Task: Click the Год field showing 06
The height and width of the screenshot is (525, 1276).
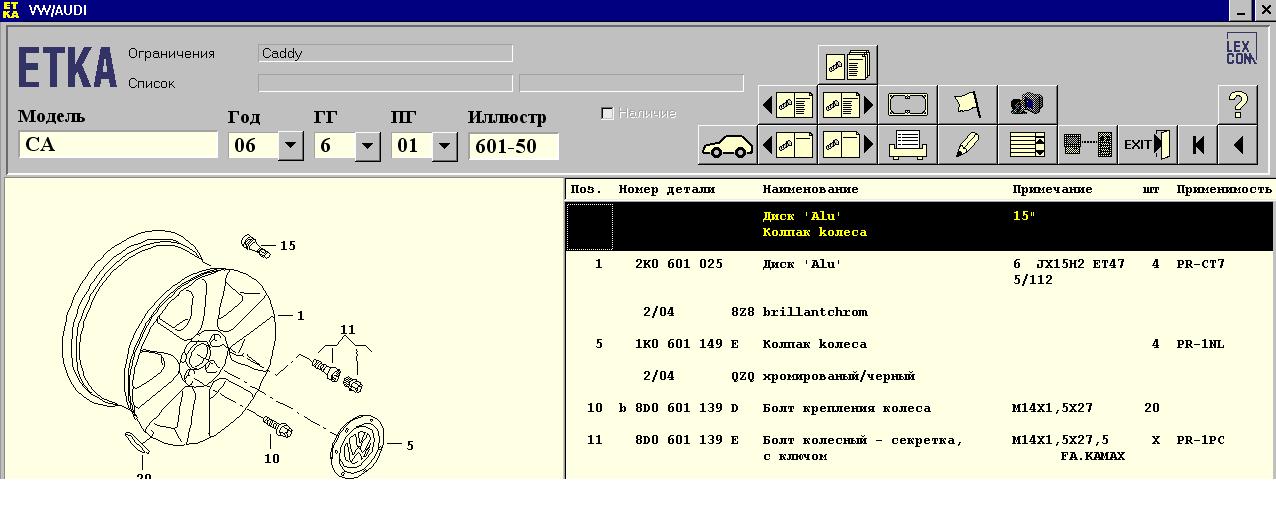Action: tap(252, 146)
